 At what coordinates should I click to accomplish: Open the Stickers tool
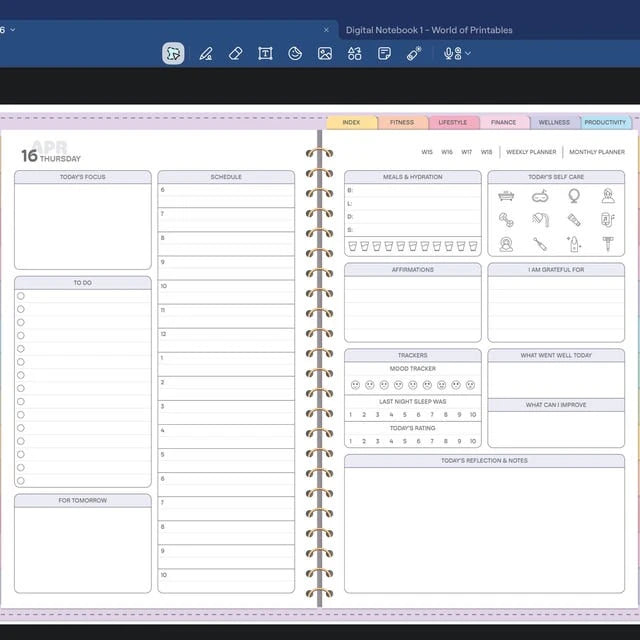coord(295,53)
